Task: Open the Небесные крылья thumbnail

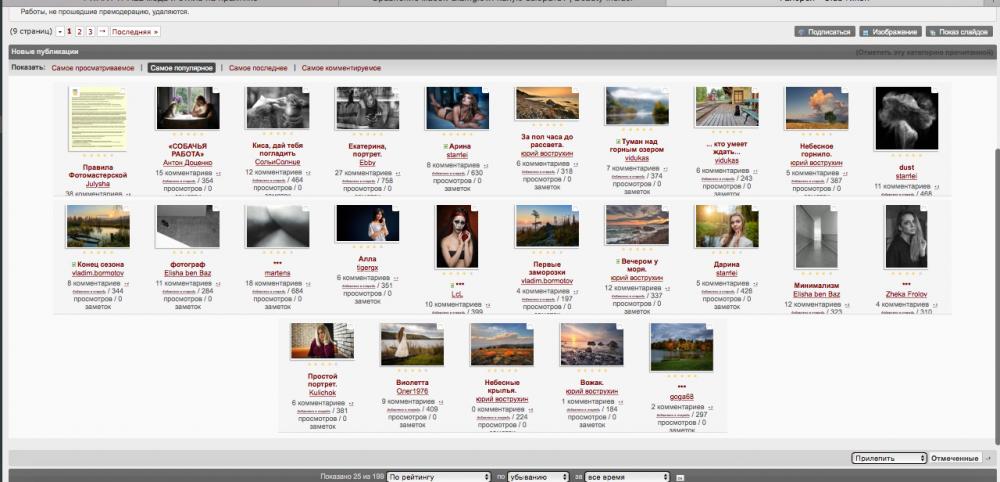Action: point(502,344)
